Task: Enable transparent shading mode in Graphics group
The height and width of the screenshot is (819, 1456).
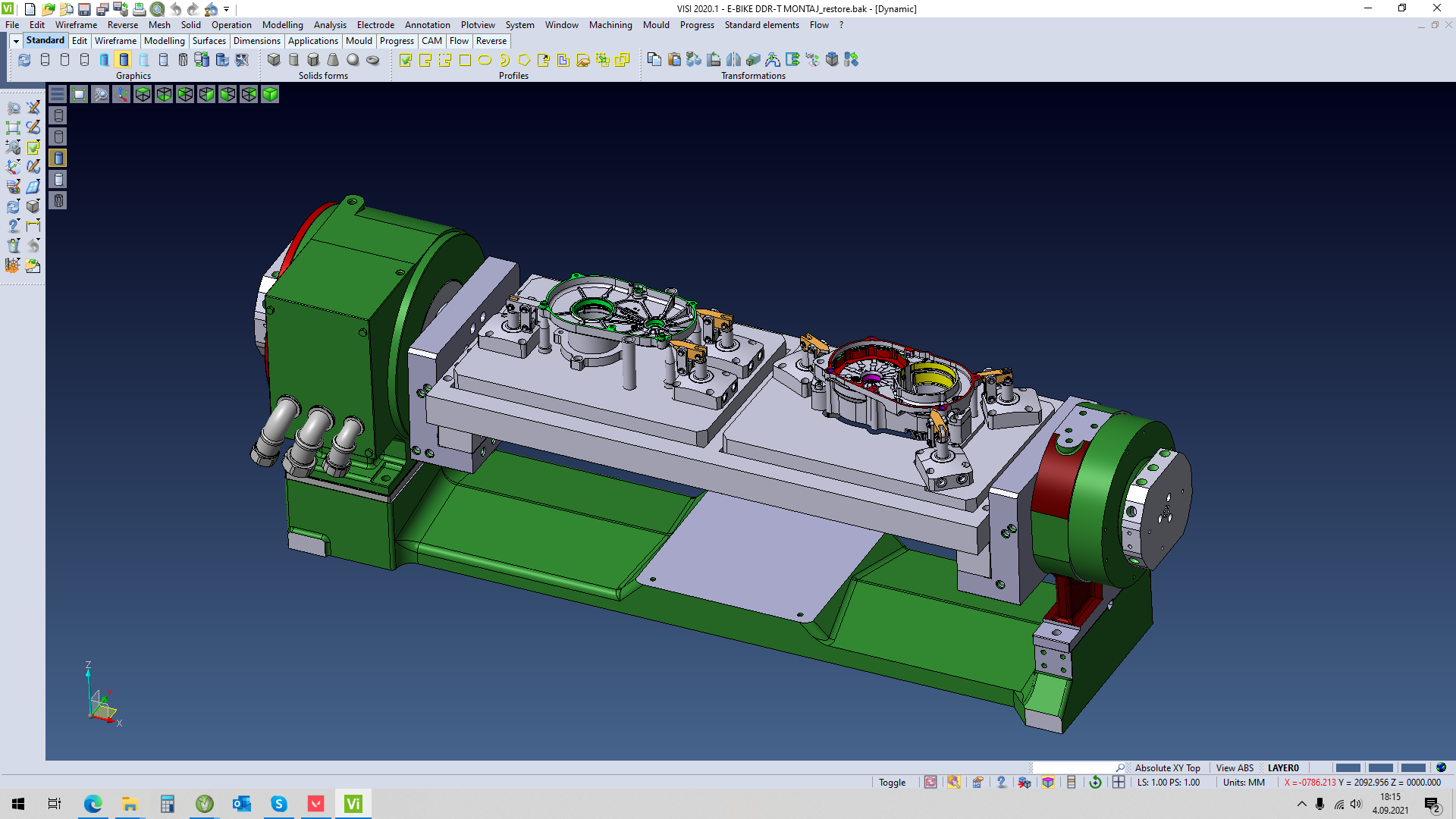Action: (143, 60)
